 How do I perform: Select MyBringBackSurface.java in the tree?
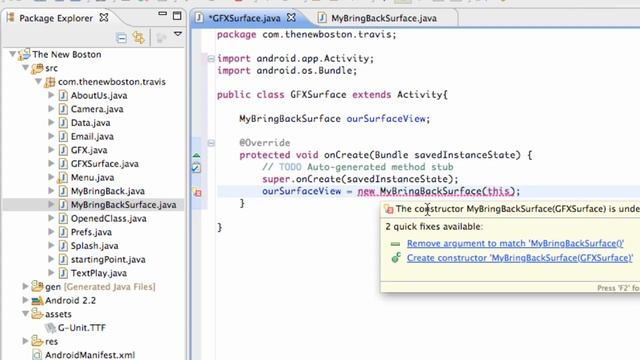(123, 204)
